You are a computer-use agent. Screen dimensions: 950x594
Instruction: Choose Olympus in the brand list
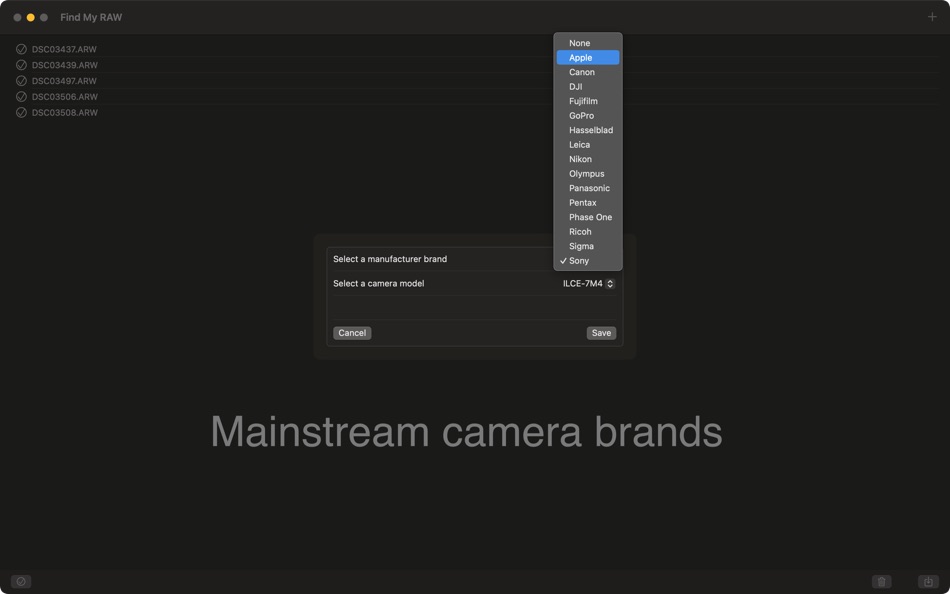tap(588, 174)
